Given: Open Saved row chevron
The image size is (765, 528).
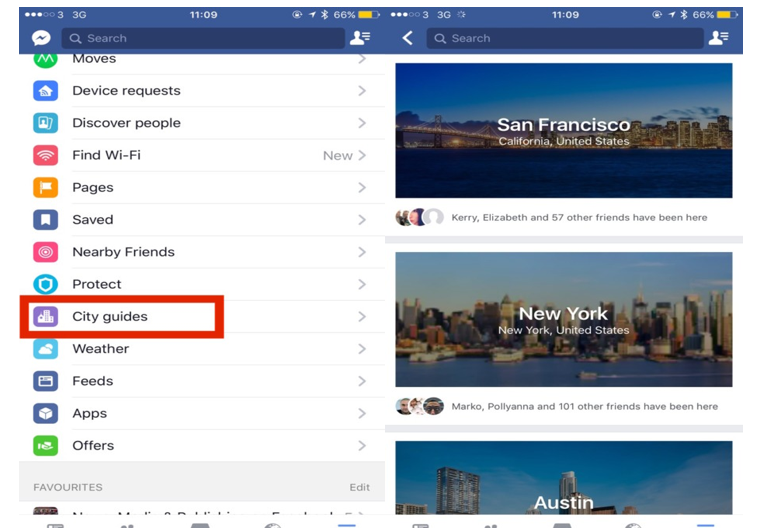Looking at the screenshot, I should [362, 220].
